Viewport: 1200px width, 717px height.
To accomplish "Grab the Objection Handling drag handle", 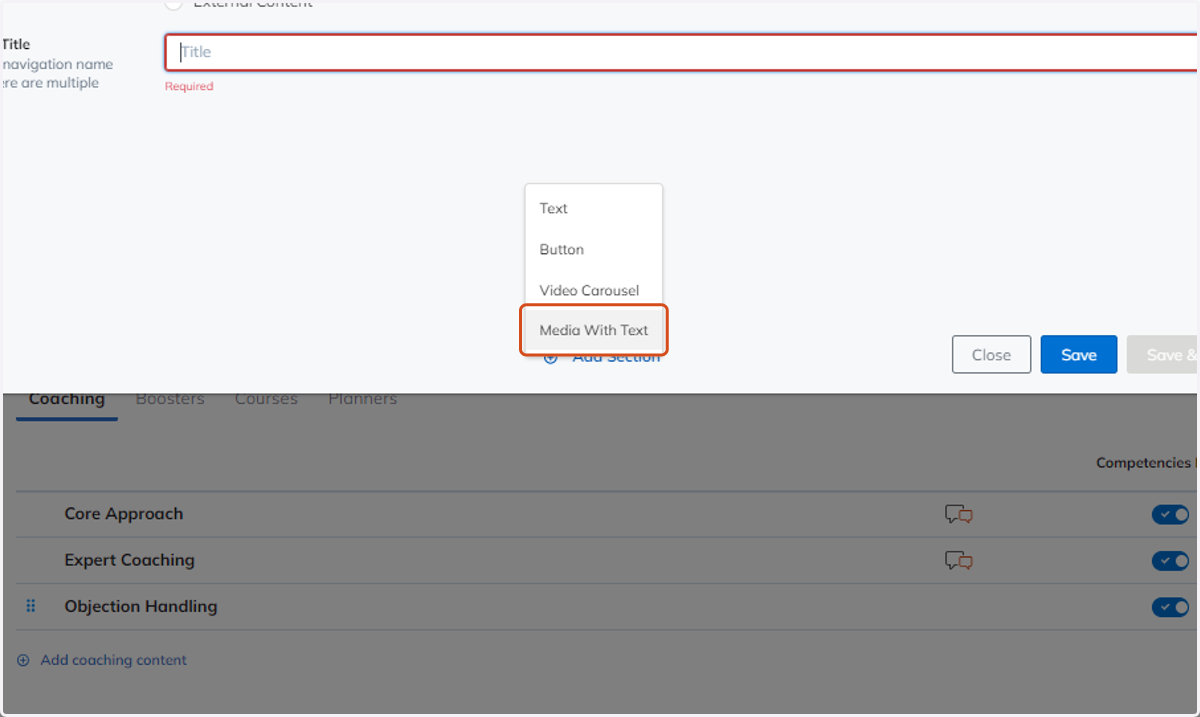I will click(30, 606).
